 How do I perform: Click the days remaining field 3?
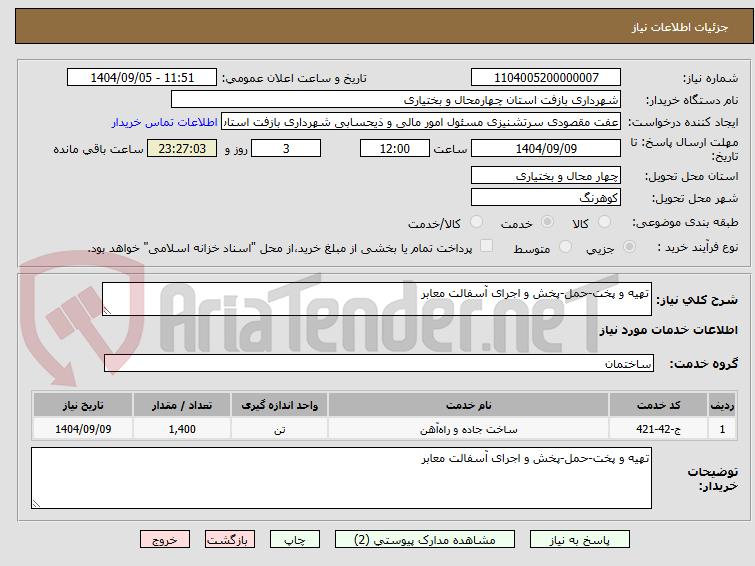pos(286,148)
